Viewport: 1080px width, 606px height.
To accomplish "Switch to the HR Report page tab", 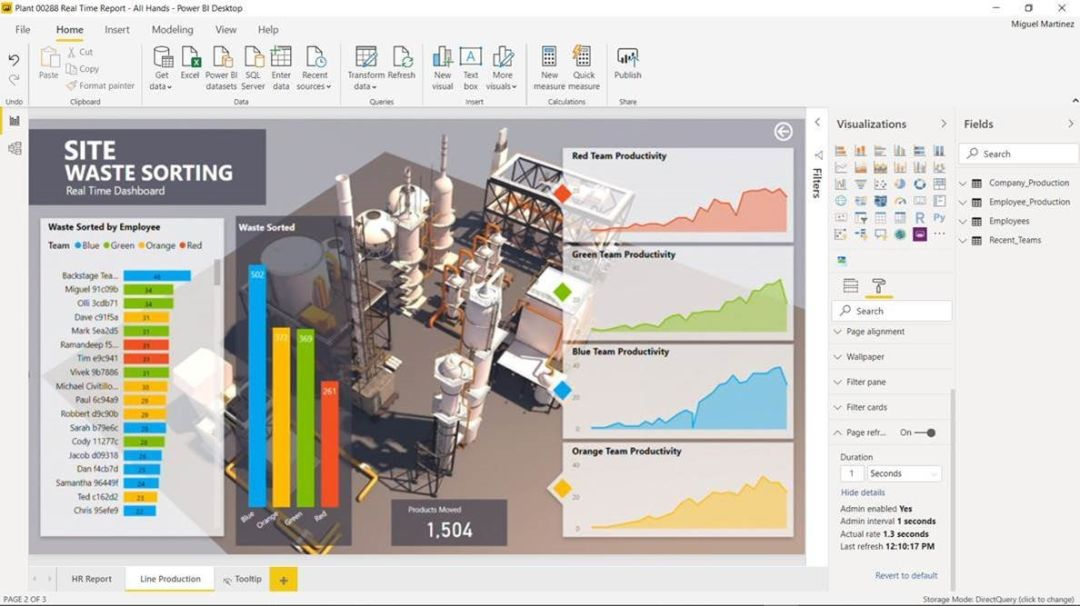I will click(x=92, y=579).
